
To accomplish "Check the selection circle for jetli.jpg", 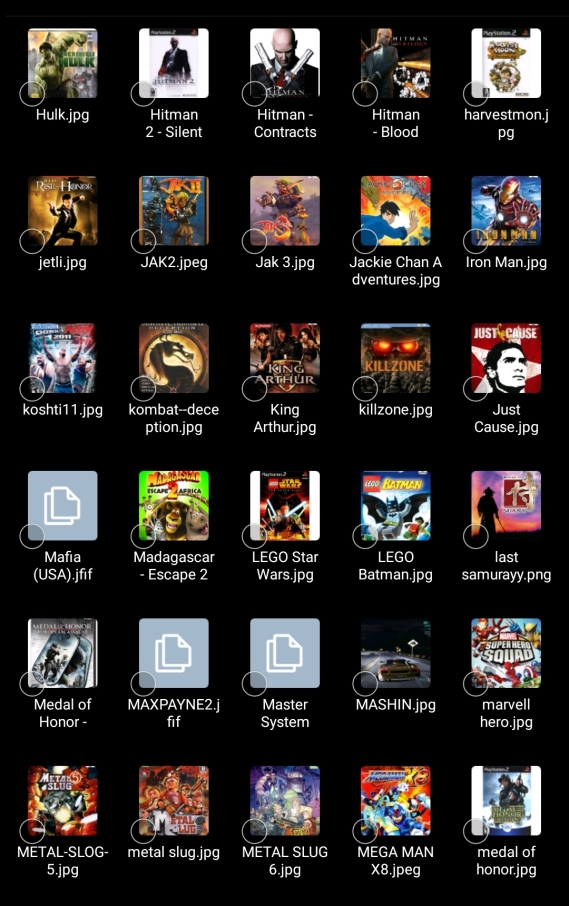I will tap(32, 241).
